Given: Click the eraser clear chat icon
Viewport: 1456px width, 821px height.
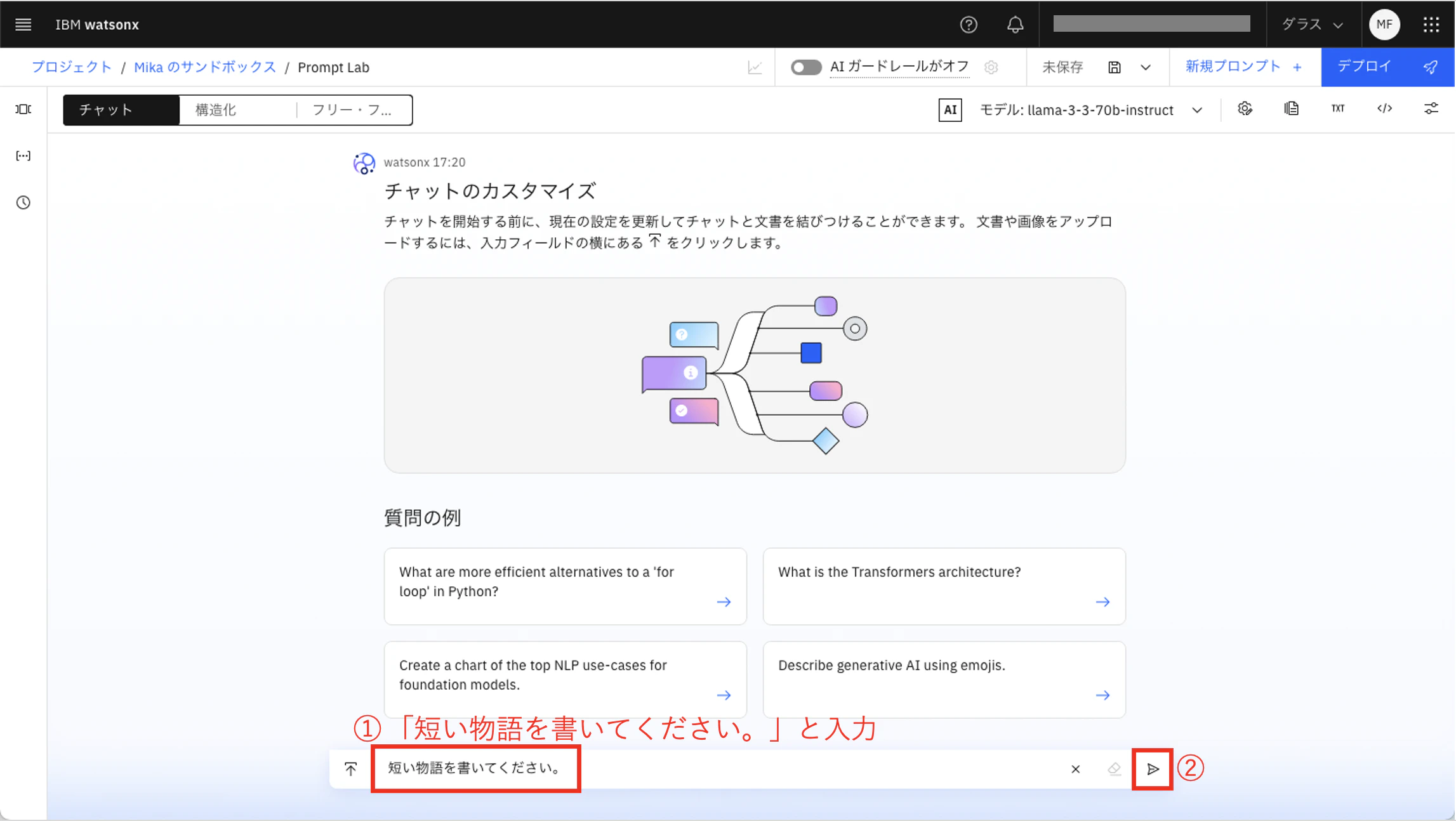Looking at the screenshot, I should tap(1114, 769).
